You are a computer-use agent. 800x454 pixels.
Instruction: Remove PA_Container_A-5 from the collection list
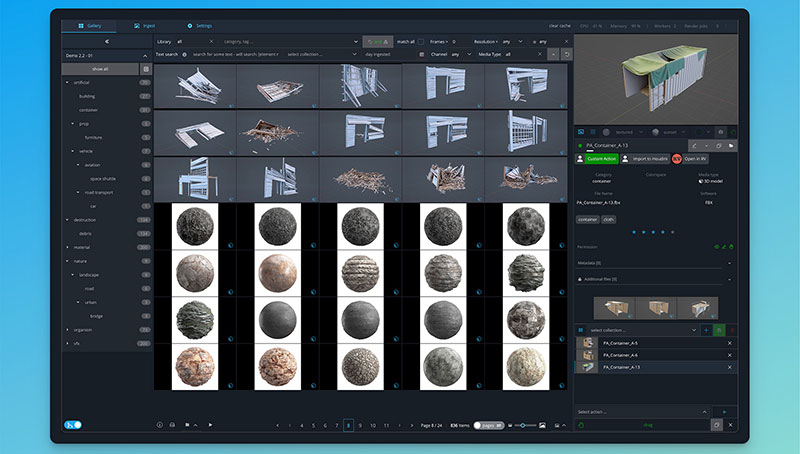pyautogui.click(x=730, y=343)
